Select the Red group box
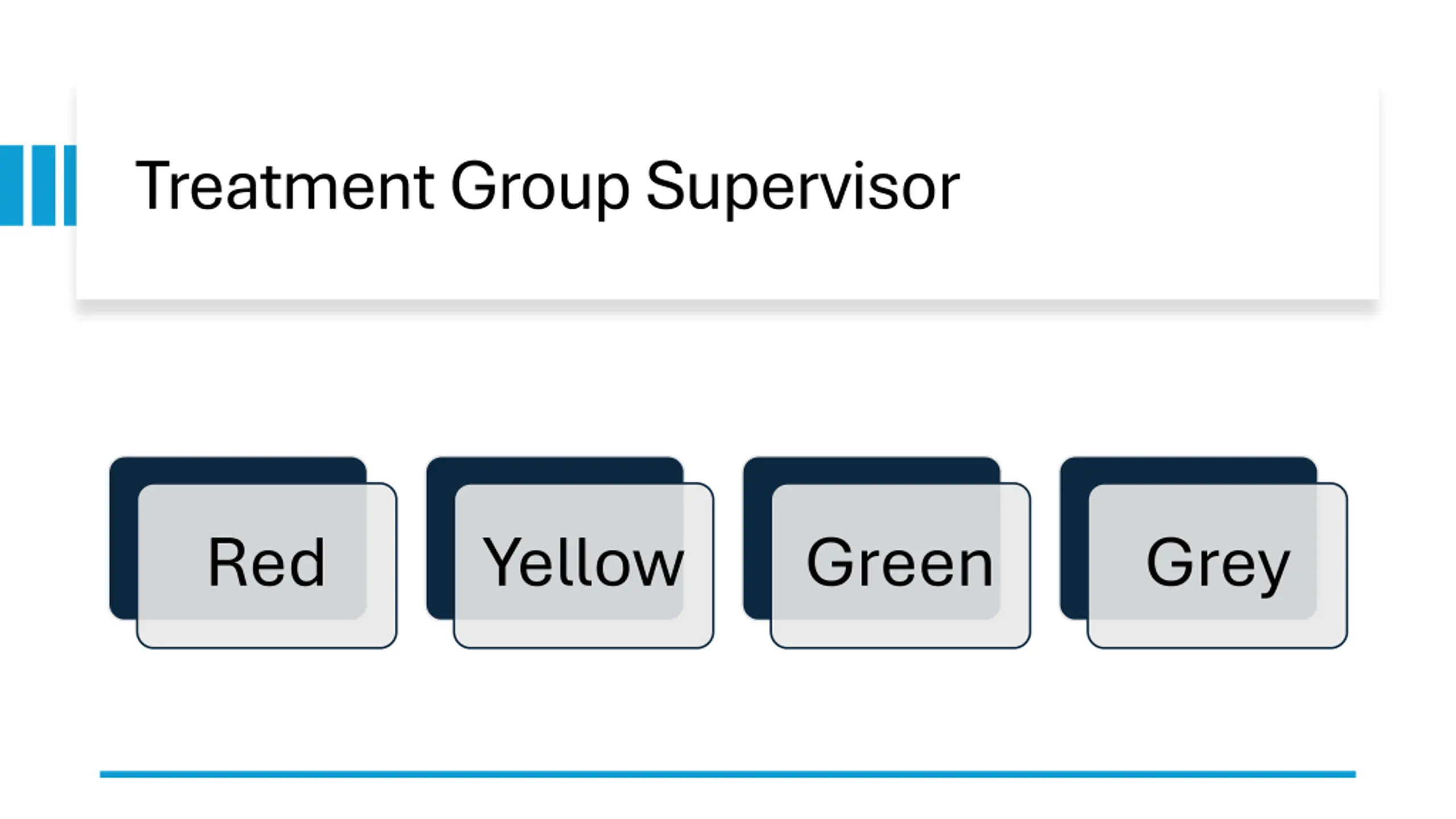The height and width of the screenshot is (819, 1456). (x=267, y=565)
